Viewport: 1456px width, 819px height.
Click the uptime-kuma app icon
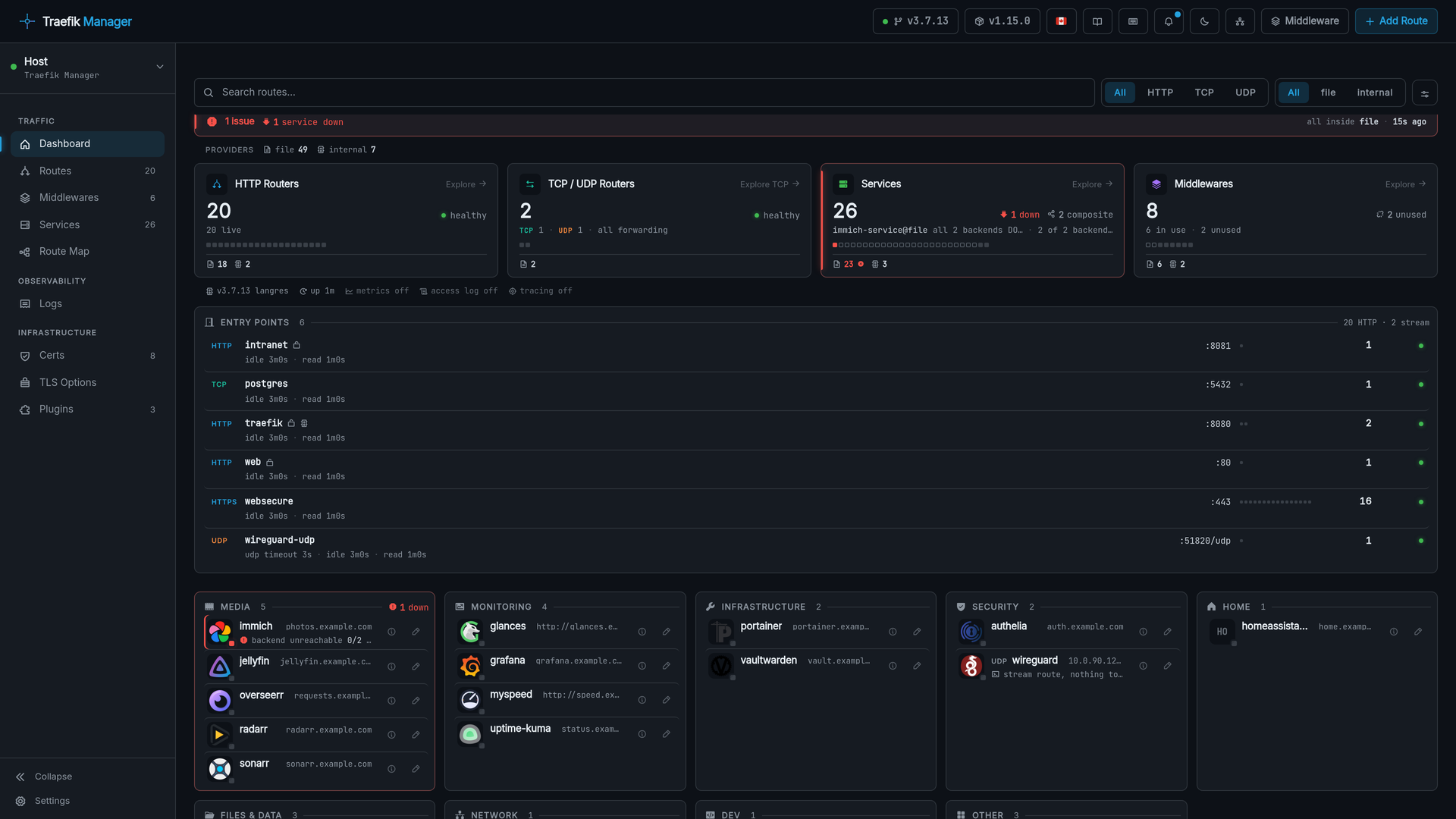(x=470, y=734)
